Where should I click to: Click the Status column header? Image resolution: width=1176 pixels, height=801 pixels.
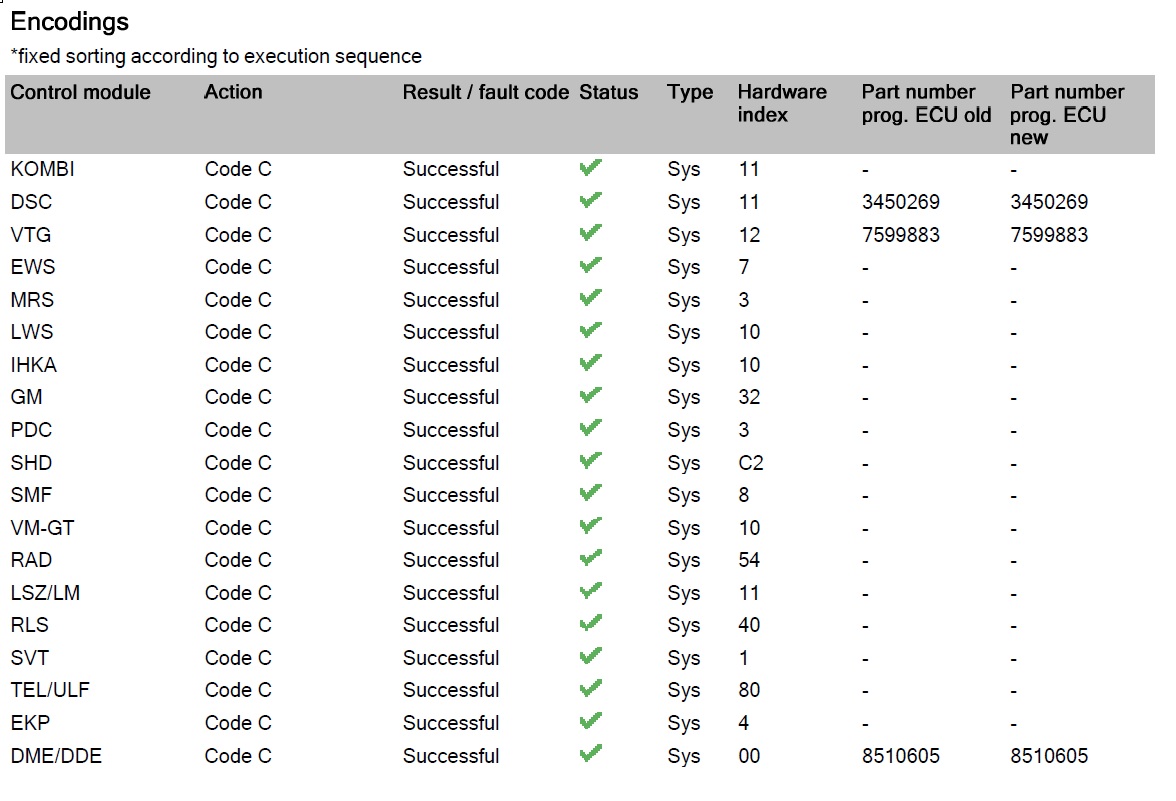coord(608,92)
